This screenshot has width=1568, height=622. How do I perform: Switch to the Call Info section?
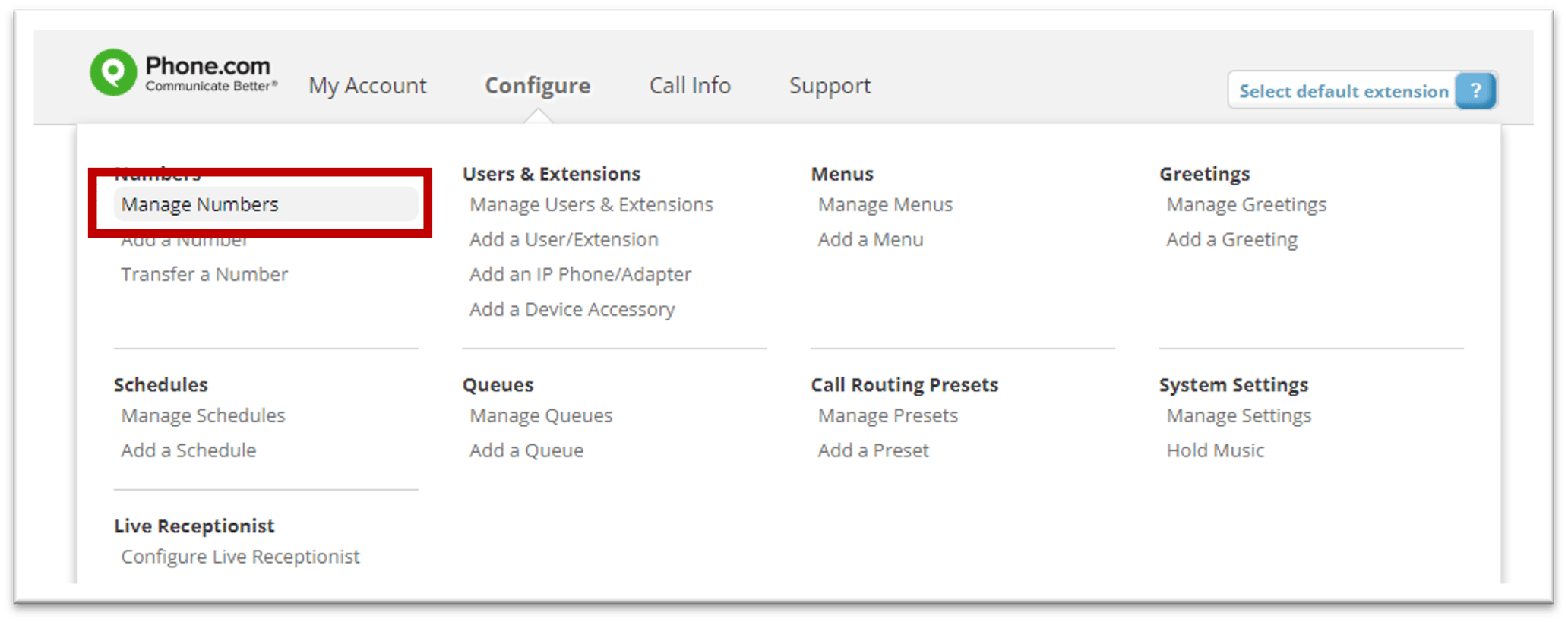[690, 86]
